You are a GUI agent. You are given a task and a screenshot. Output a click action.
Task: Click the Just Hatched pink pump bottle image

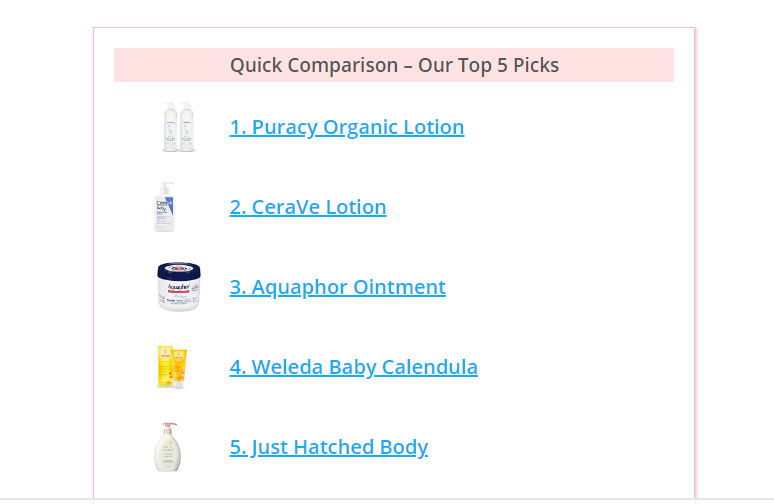[168, 447]
